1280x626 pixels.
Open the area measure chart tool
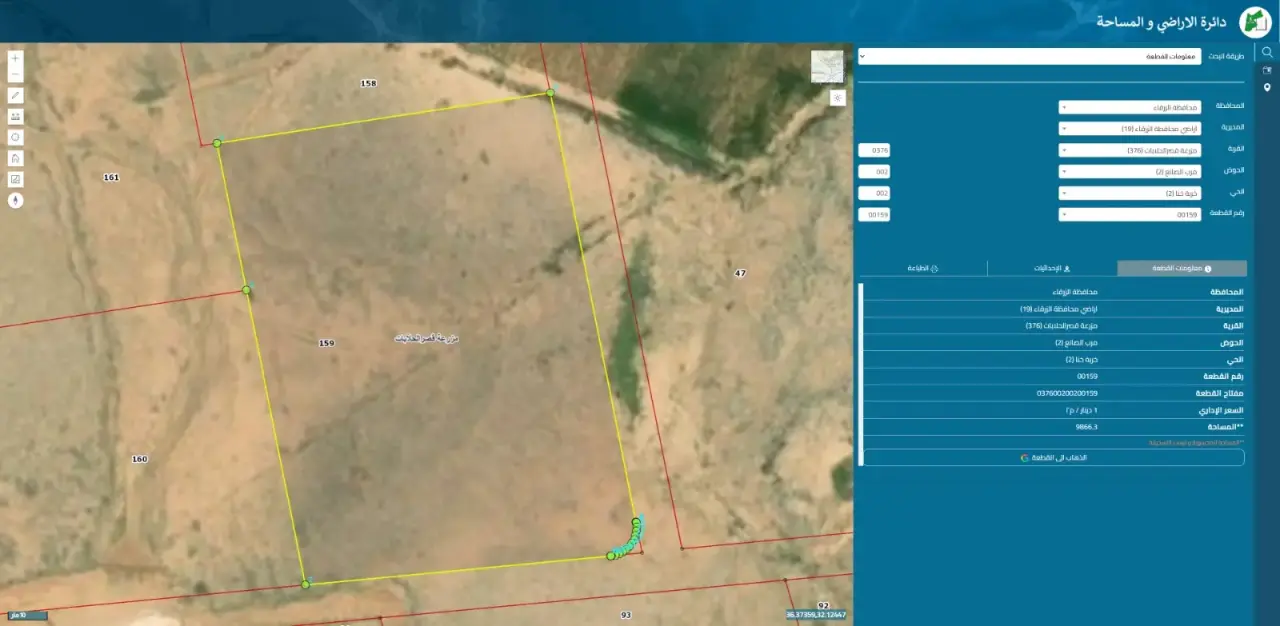pos(15,179)
